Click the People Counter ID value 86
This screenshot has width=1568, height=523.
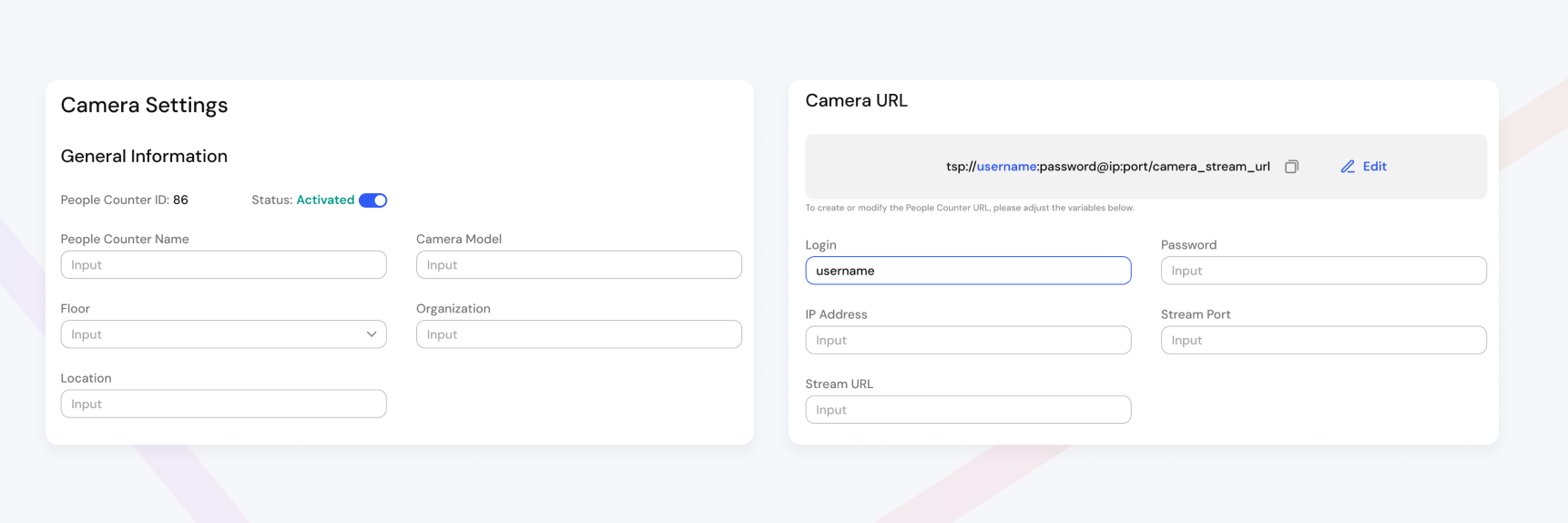point(180,200)
